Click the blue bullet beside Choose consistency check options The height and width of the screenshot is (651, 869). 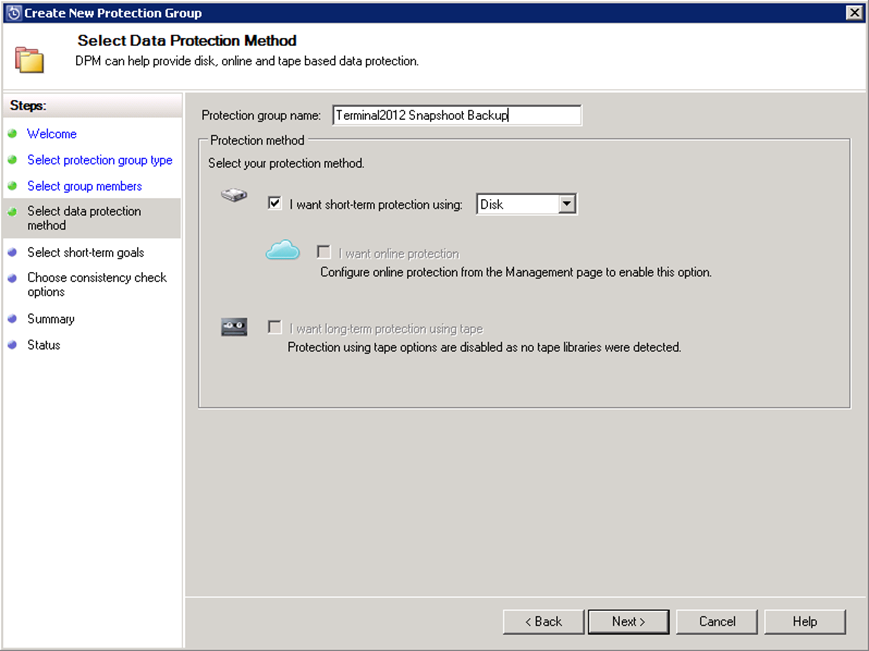[x=12, y=278]
